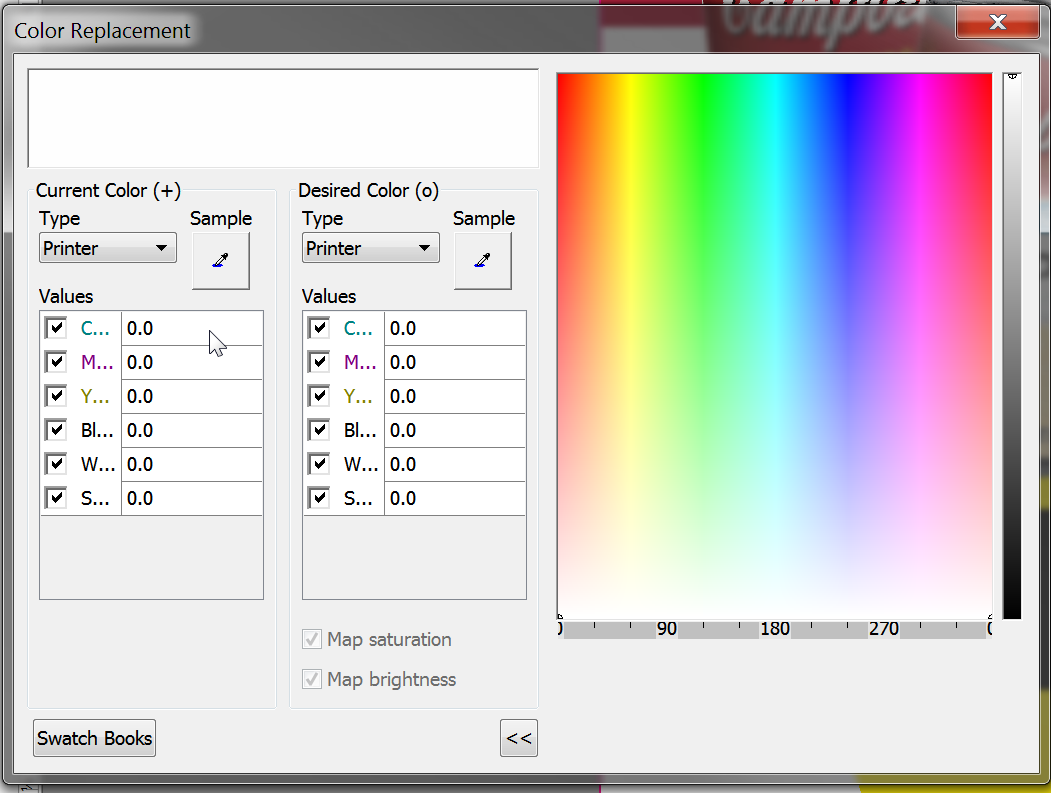
Task: Click the Black value field in Current Color
Action: coord(192,430)
